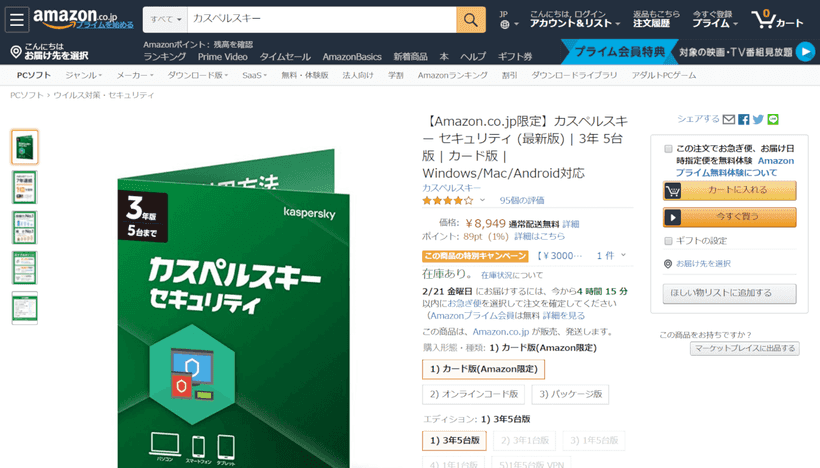Check the お急ぎ便 free trial checkbox
820x468 pixels.
[668, 149]
